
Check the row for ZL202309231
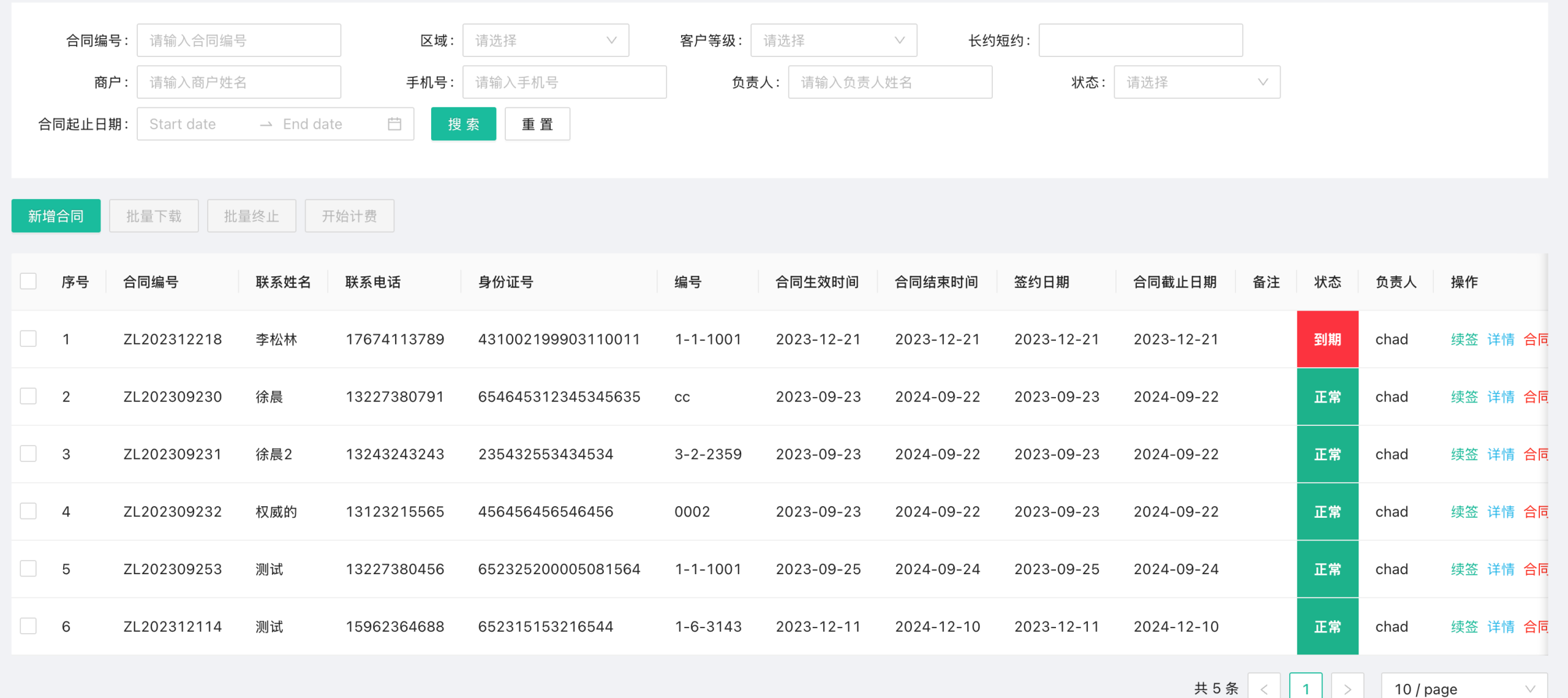(x=28, y=453)
